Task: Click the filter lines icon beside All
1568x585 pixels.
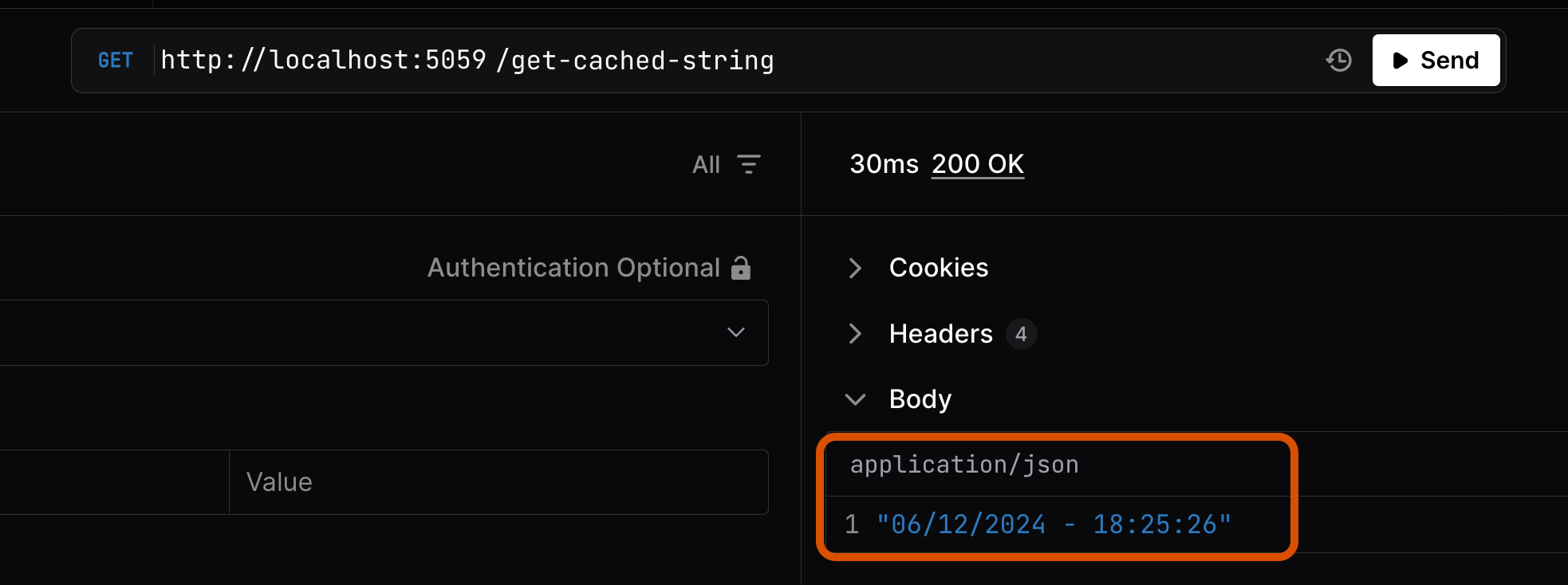Action: pos(748,164)
